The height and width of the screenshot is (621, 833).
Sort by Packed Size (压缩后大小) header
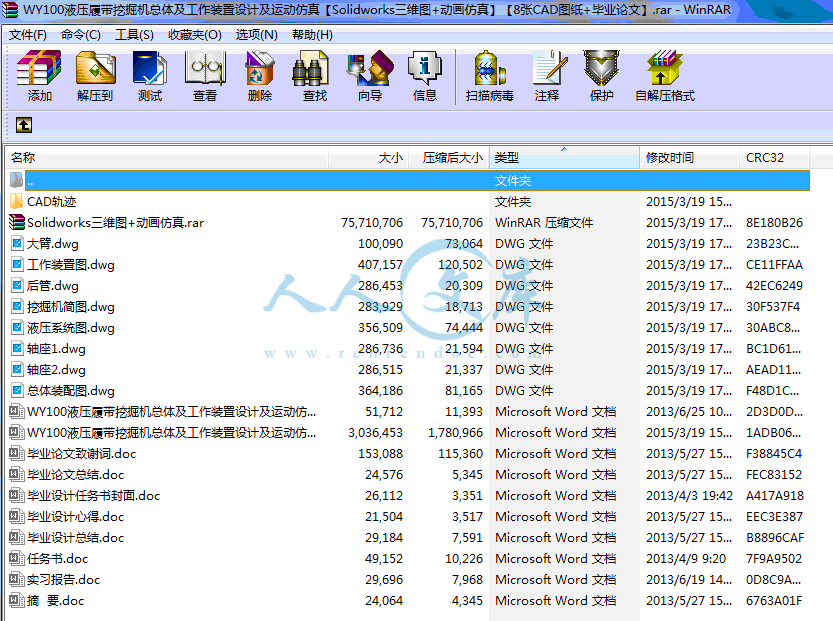[x=449, y=158]
